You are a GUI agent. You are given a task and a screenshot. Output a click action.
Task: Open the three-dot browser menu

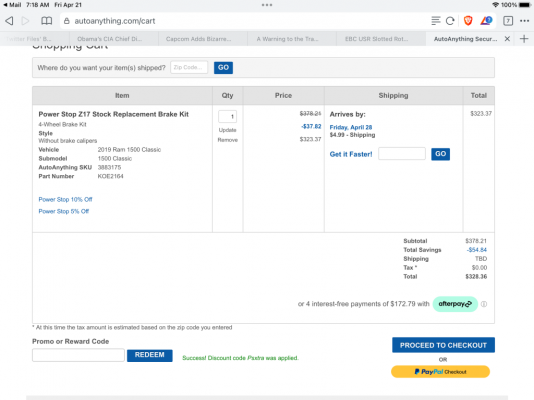pyautogui.click(x=524, y=21)
